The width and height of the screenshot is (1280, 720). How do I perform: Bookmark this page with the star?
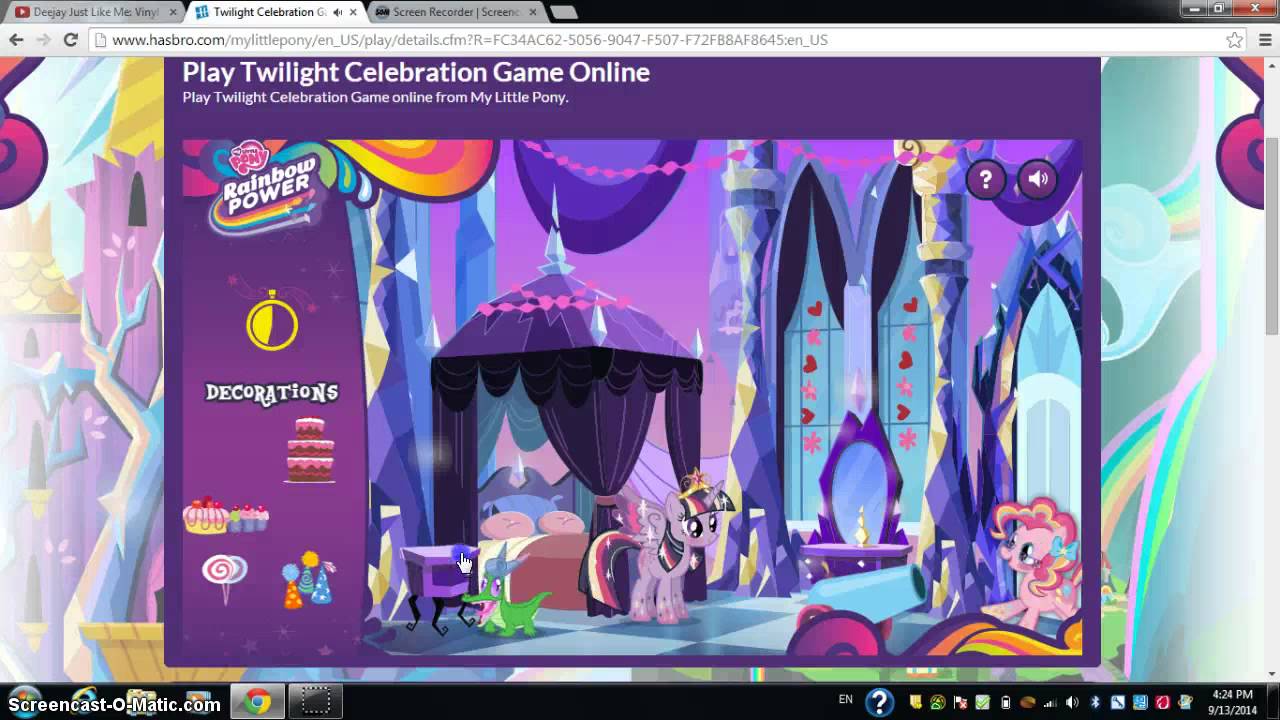[x=1234, y=40]
